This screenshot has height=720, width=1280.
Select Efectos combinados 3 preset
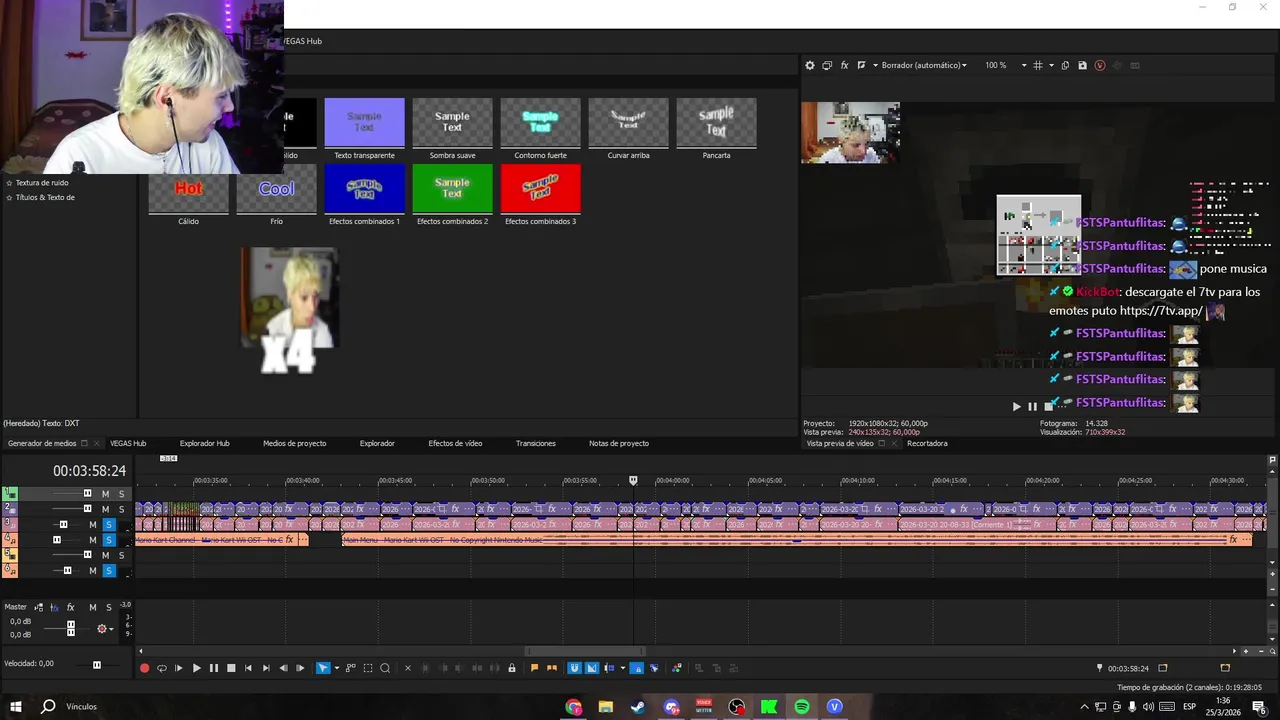(x=540, y=189)
